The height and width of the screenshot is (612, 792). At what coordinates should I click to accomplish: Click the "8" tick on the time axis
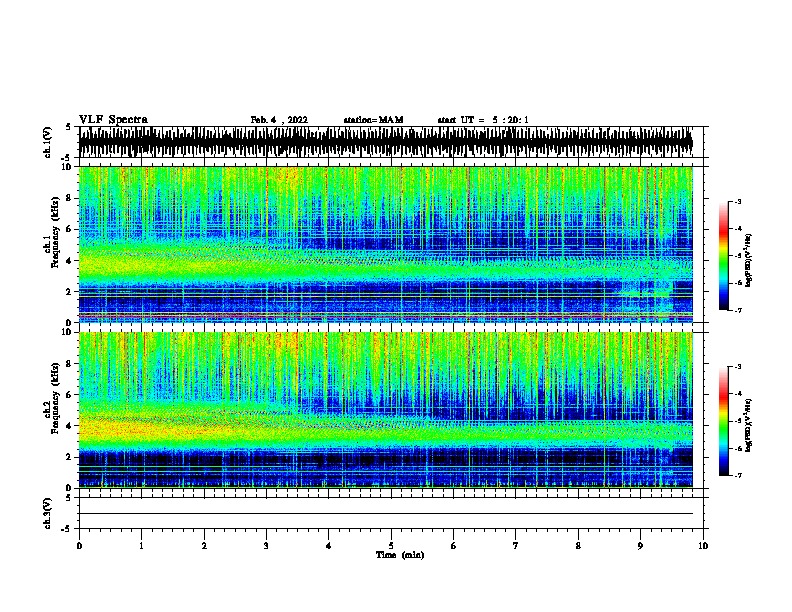[578, 546]
